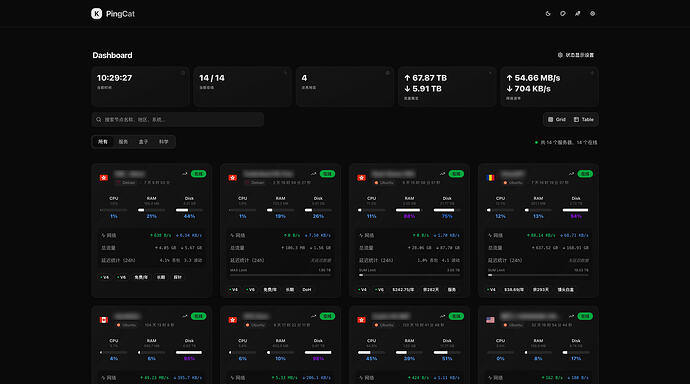Select the 科学 filter tab
The image size is (690, 384).
click(164, 142)
